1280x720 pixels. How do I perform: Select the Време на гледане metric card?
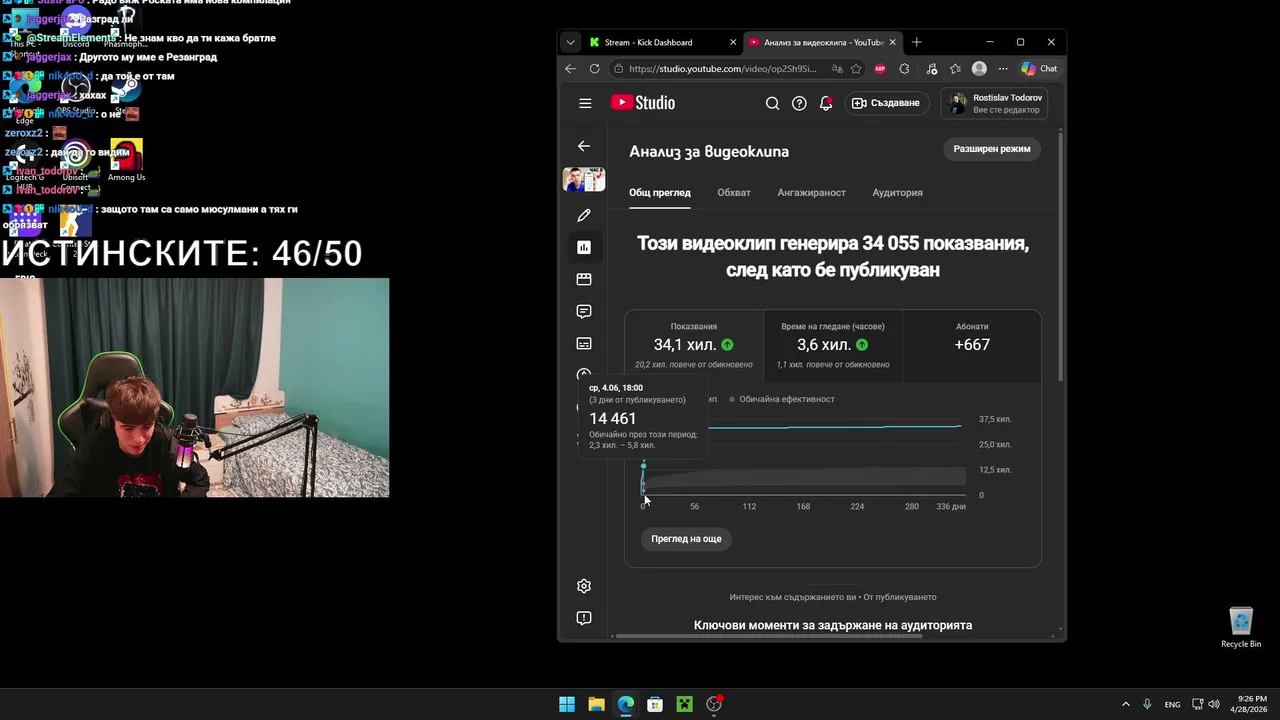(833, 345)
